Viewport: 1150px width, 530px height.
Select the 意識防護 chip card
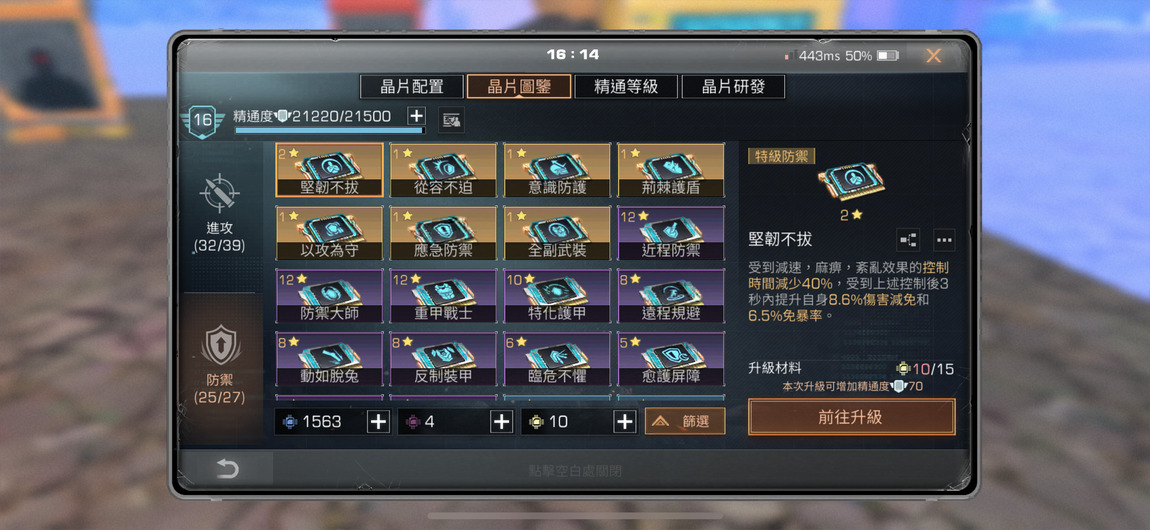pyautogui.click(x=557, y=170)
